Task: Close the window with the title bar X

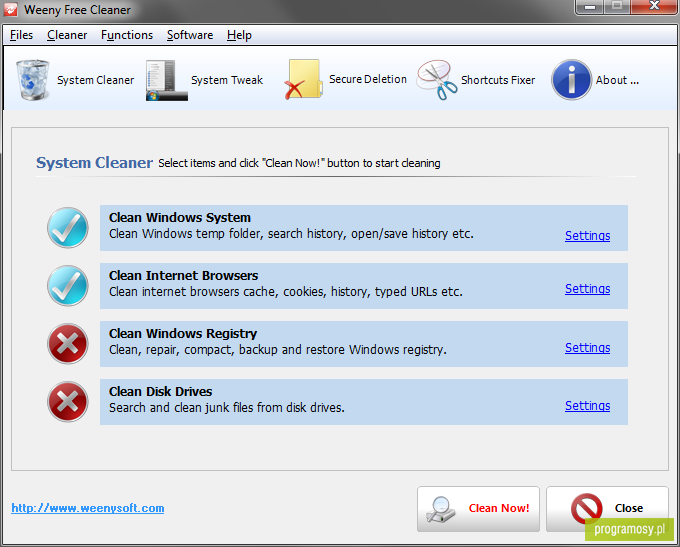Action: 654,7
